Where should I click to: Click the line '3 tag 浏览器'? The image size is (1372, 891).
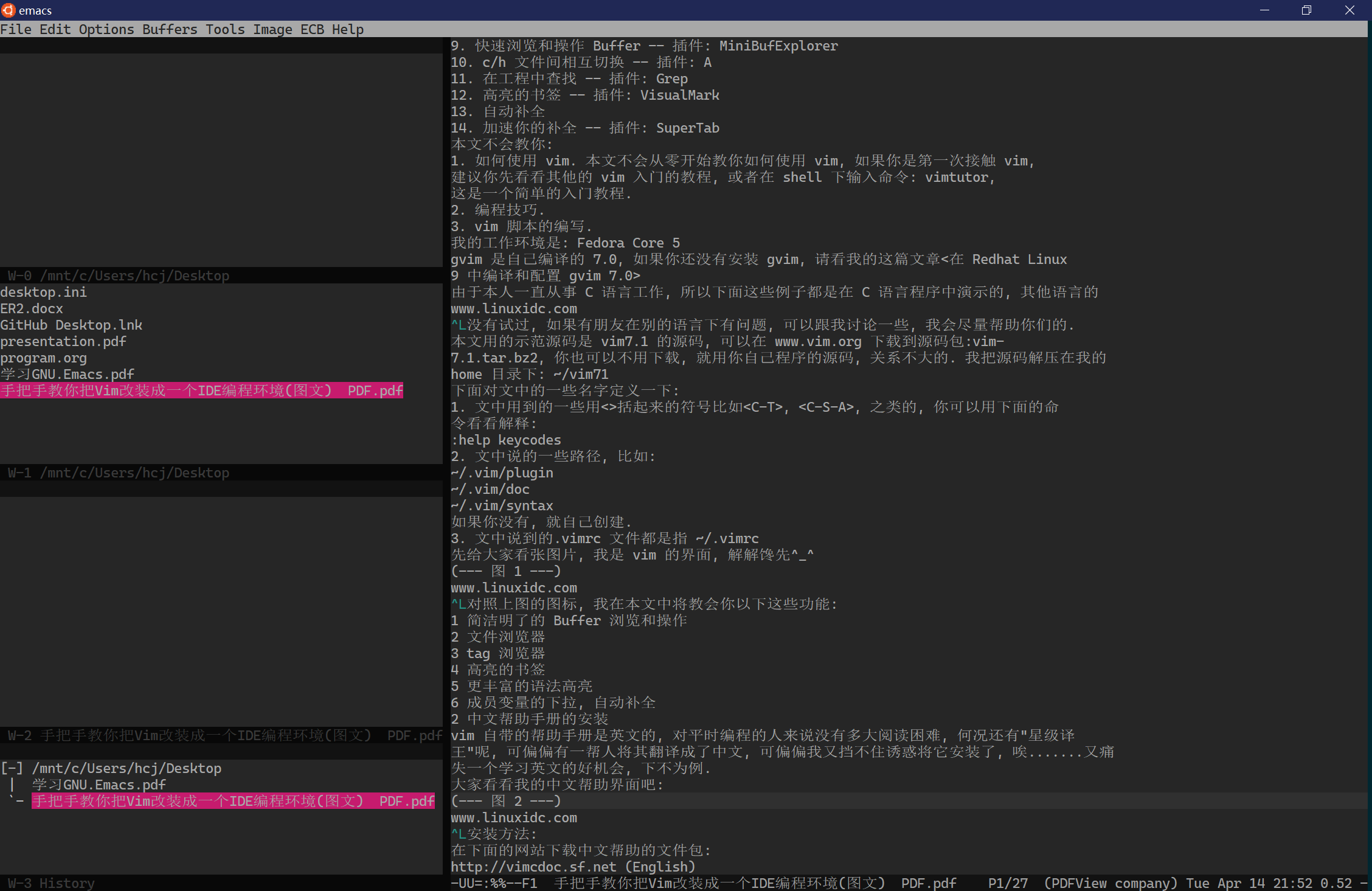point(498,653)
